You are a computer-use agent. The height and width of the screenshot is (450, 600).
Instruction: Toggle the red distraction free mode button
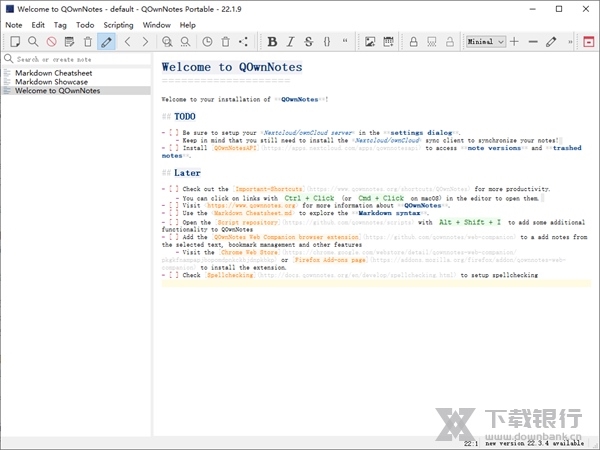pyautogui.click(x=587, y=42)
